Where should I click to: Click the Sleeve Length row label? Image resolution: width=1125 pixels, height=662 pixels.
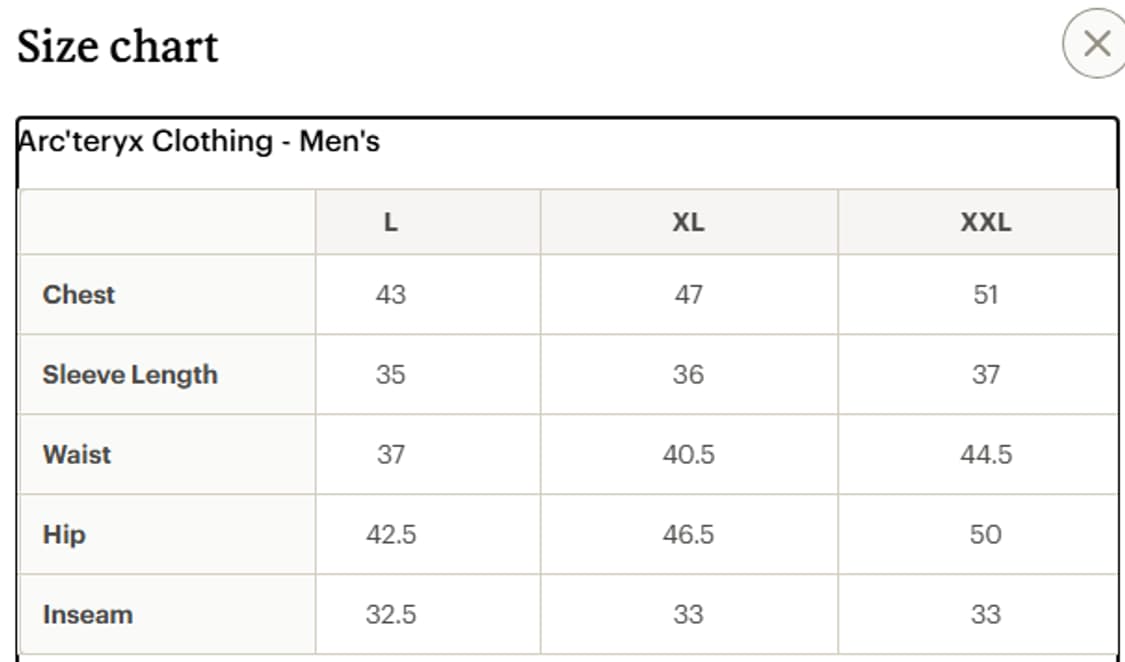(130, 374)
